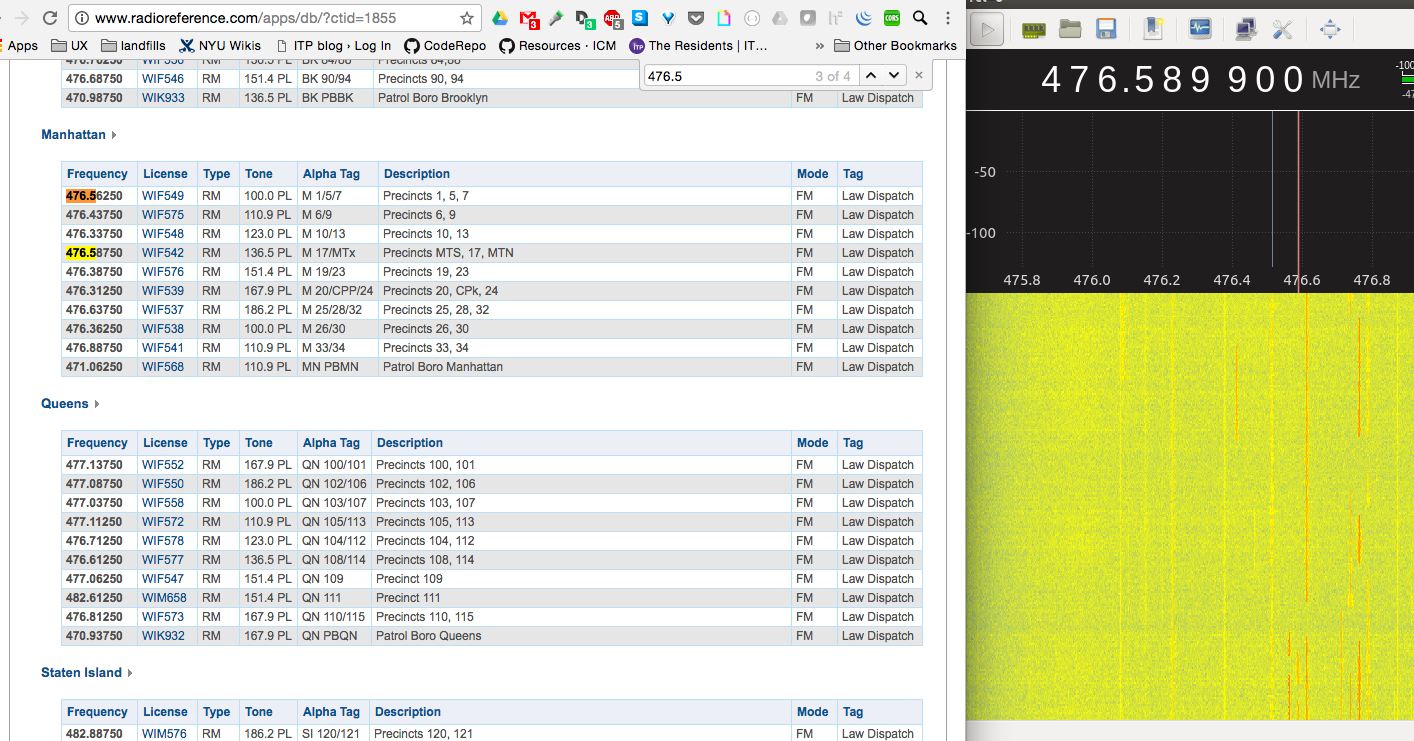Open I/O device configuration card icon
The height and width of the screenshot is (741, 1414).
click(1034, 29)
